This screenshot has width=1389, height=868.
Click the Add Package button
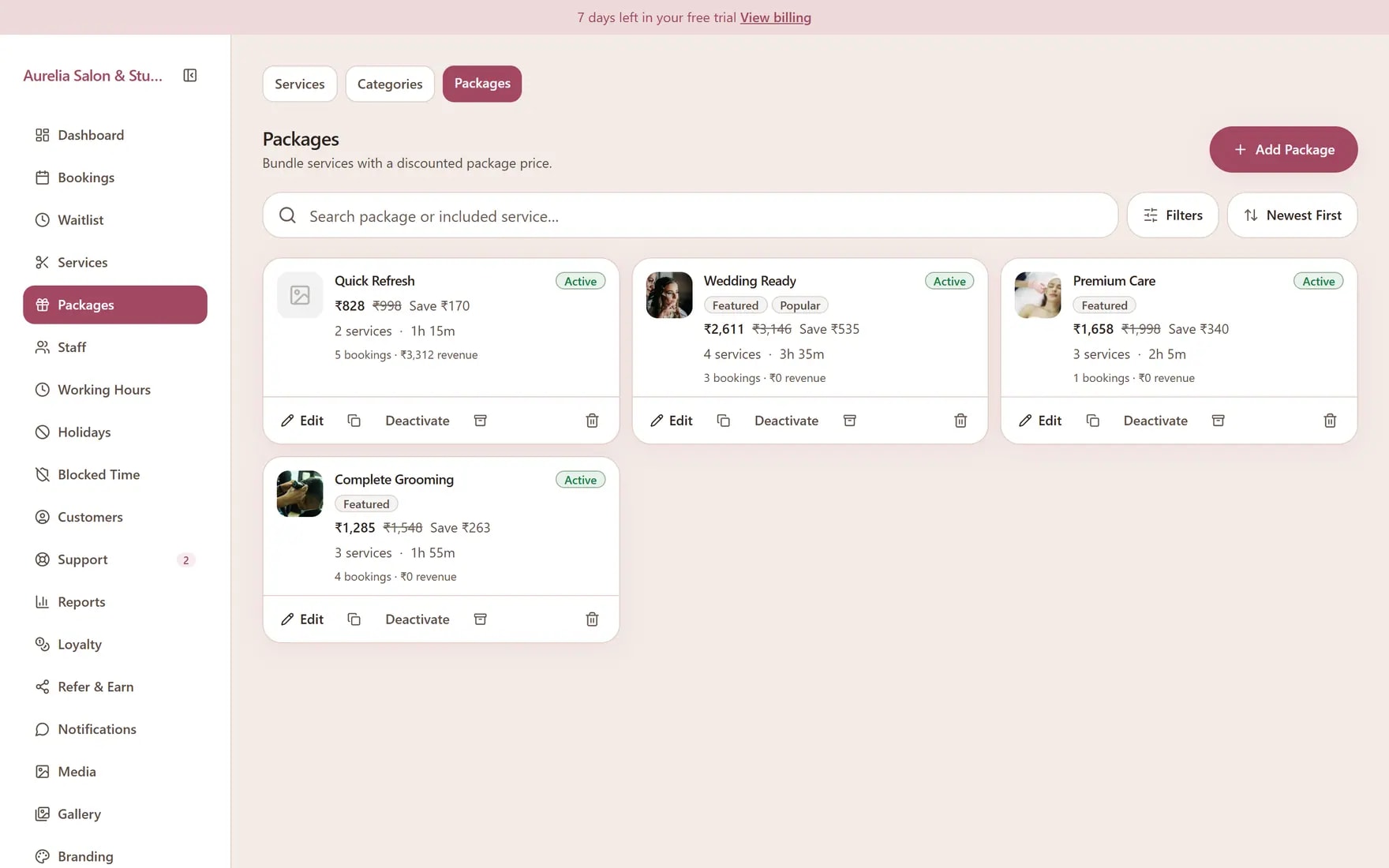click(1283, 149)
